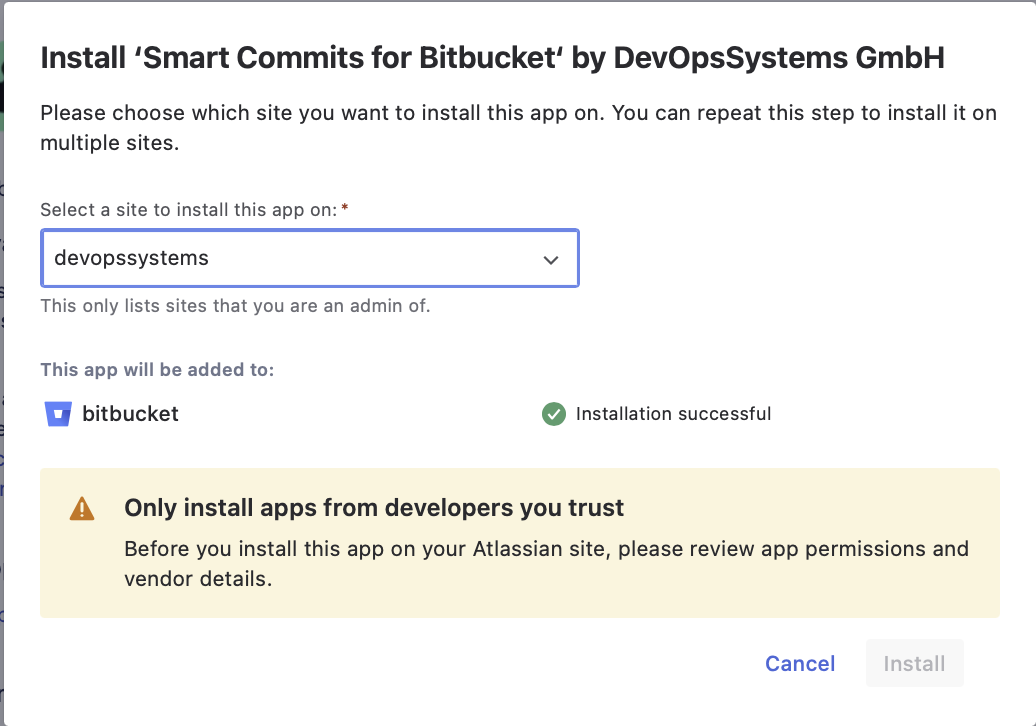
Task: Click 'This only lists sites' helper text
Action: [x=235, y=306]
